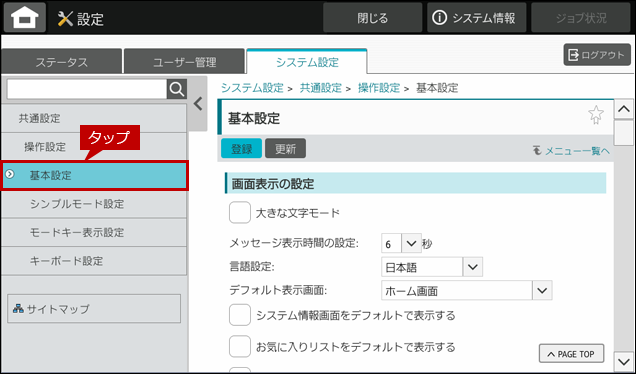This screenshot has width=636, height=374.
Task: Open the ジョブ状況 button
Action: pos(581,18)
